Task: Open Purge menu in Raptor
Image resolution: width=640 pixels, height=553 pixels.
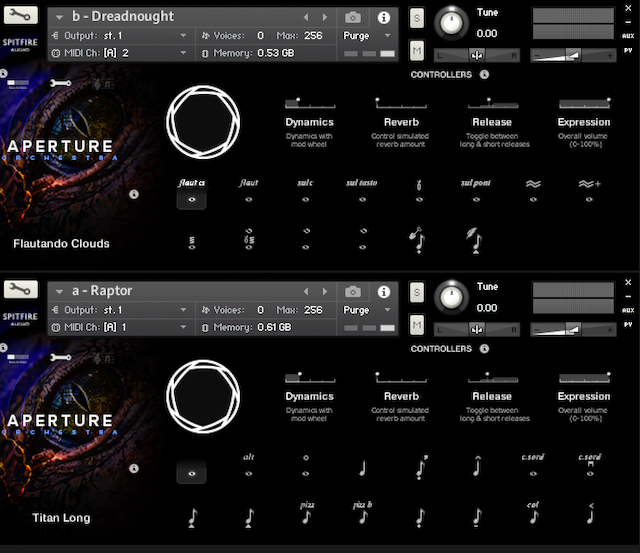Action: (367, 310)
